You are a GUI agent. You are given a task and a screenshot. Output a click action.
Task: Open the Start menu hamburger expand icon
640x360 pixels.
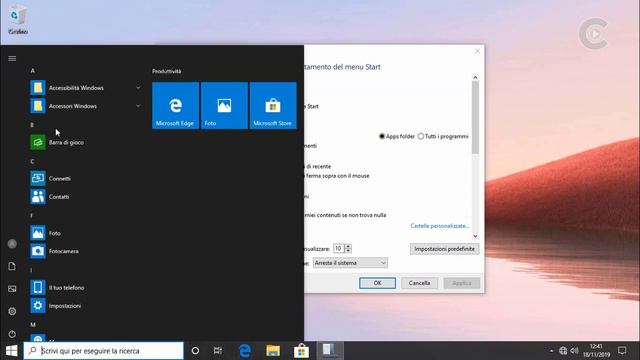pos(12,59)
